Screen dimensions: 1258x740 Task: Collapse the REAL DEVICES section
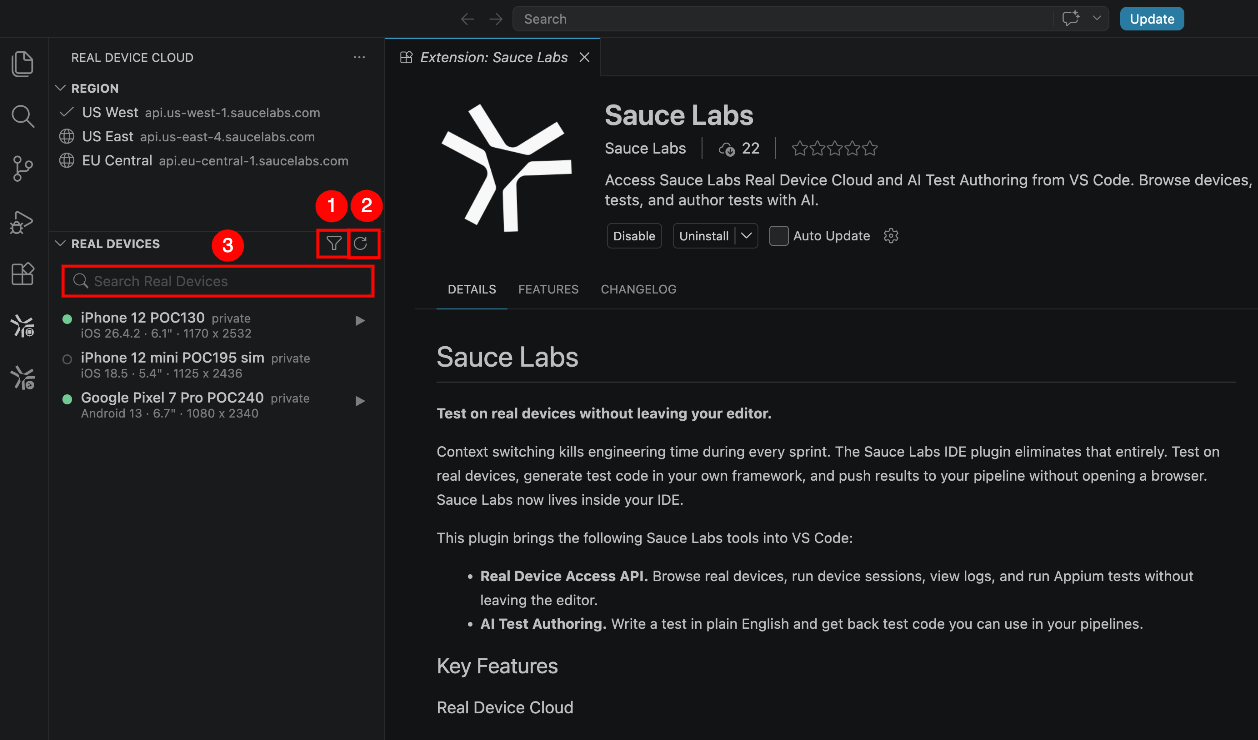[x=60, y=244]
